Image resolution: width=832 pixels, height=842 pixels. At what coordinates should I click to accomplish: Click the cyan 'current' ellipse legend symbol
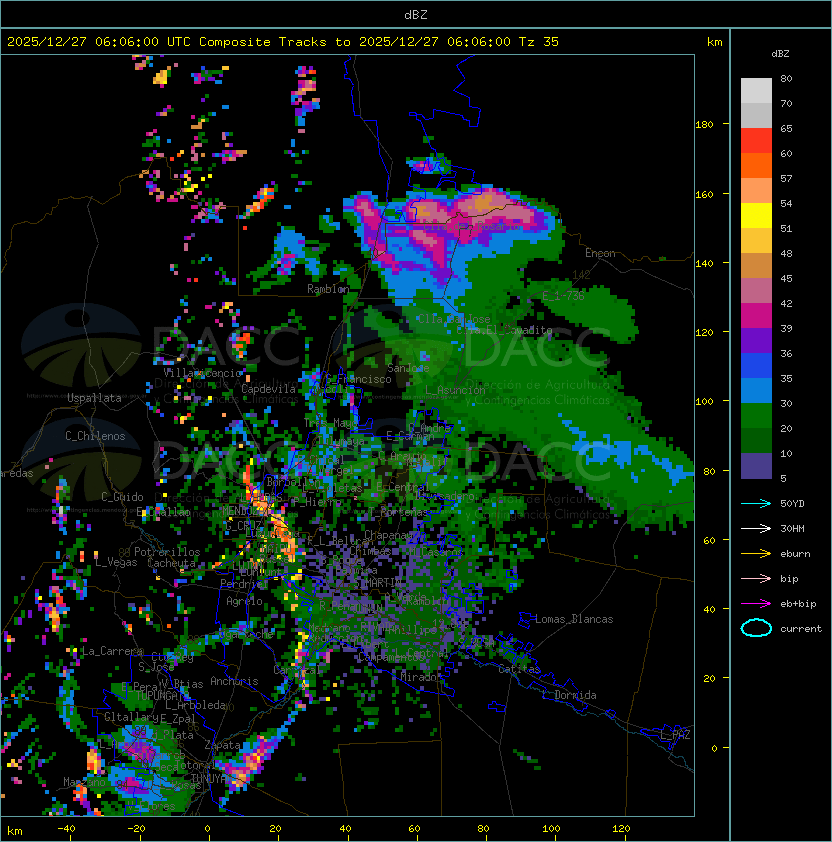[x=756, y=628]
